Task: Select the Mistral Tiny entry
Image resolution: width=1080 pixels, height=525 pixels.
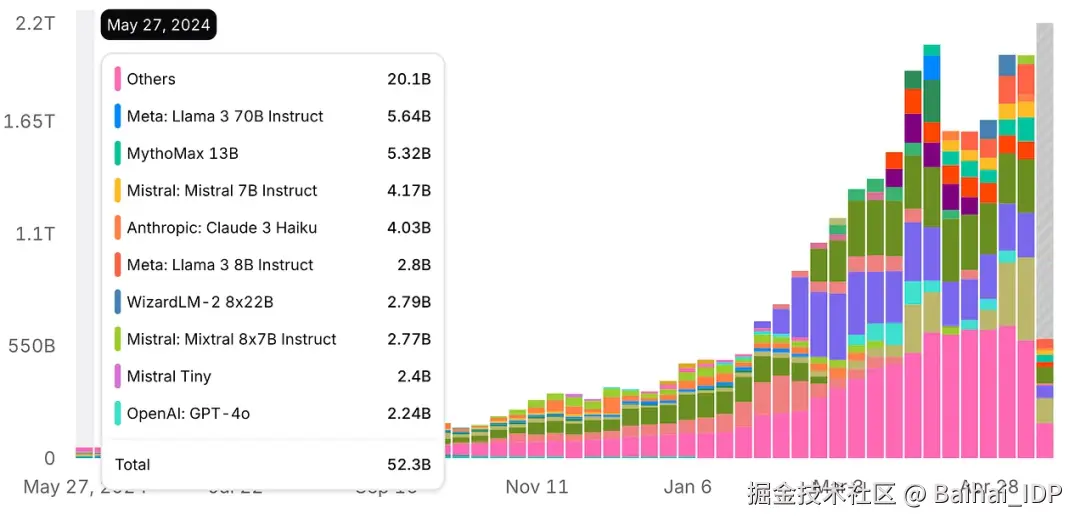Action: 273,377
